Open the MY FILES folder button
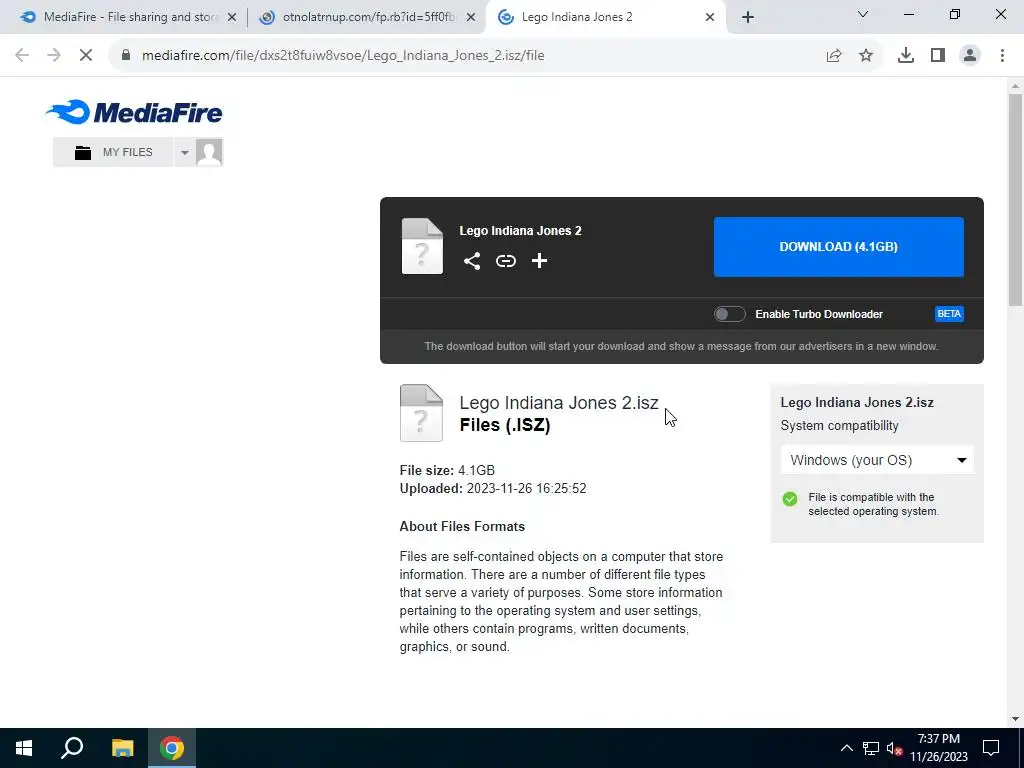 113,152
